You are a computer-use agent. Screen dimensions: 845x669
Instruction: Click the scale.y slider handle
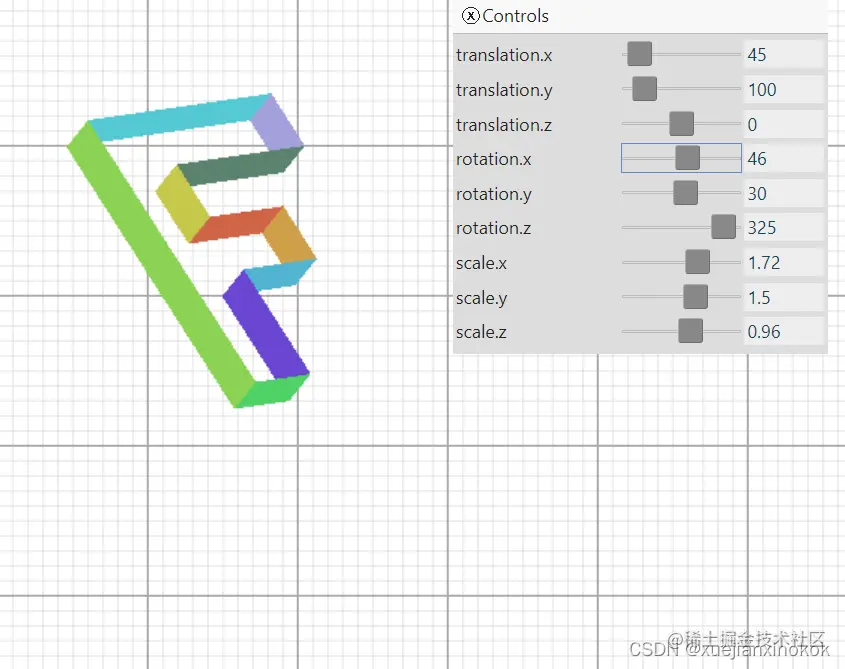click(x=695, y=296)
